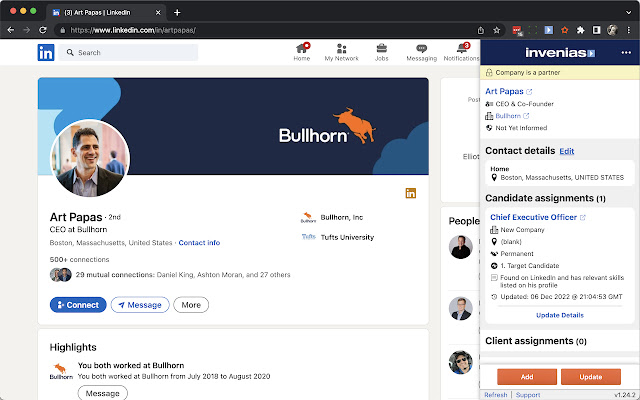Click the site lock icon in address bar
640x400 pixels.
62,30
